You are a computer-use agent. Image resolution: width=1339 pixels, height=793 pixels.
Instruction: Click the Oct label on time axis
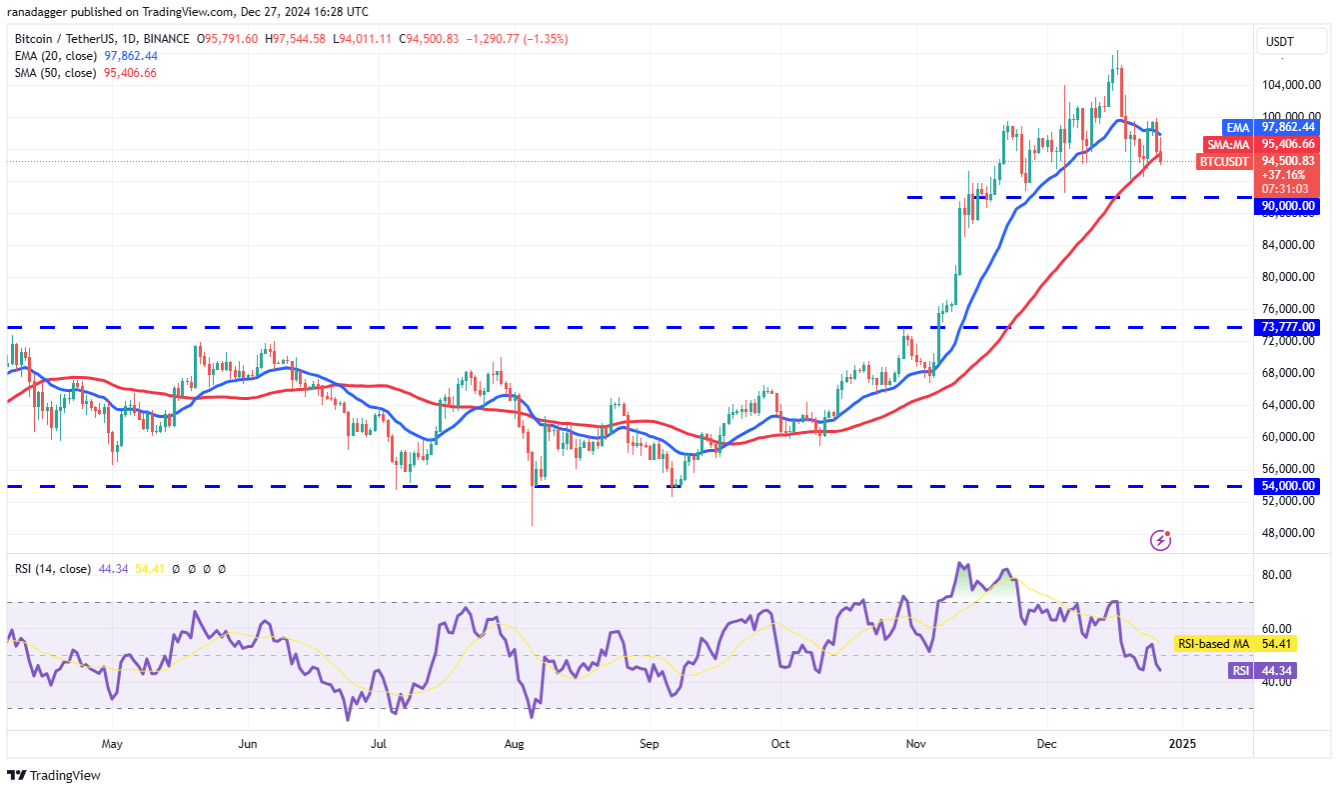pos(781,744)
